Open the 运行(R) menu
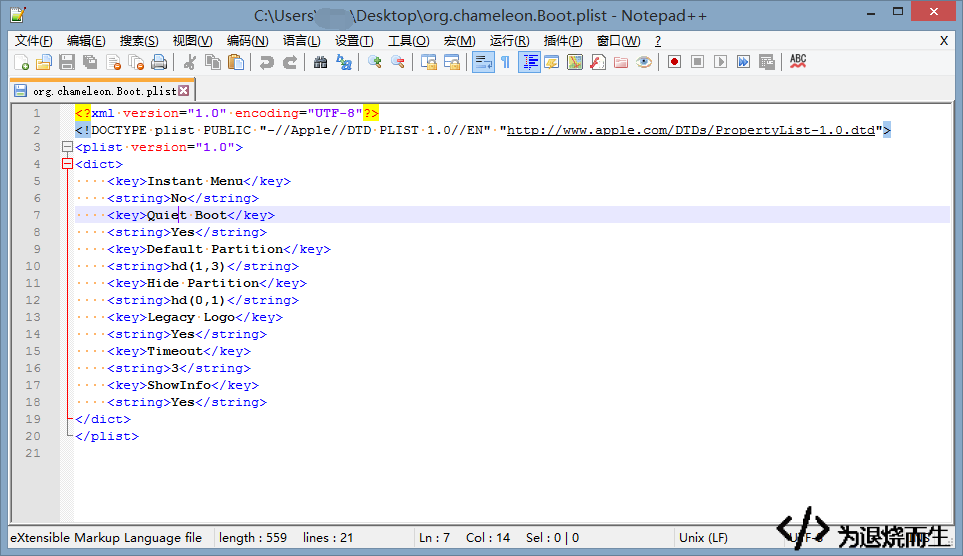 point(509,41)
